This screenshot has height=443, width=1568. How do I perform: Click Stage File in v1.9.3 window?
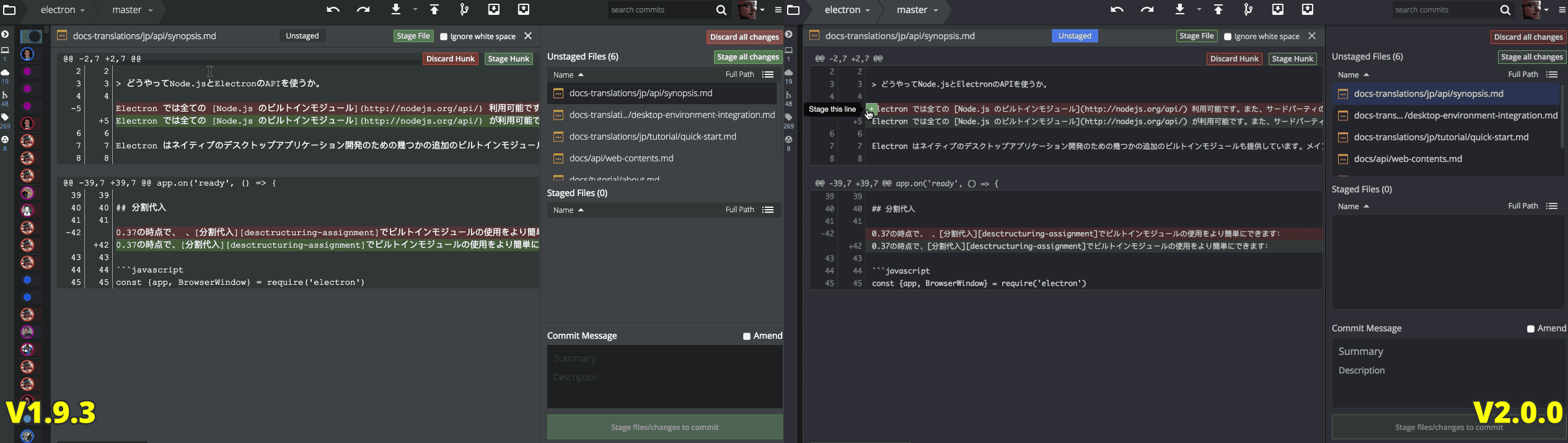point(413,36)
